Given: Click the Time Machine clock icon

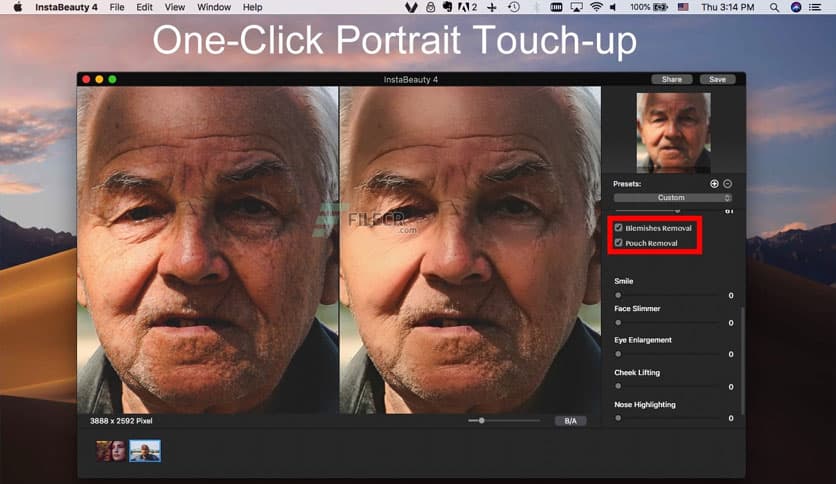Looking at the screenshot, I should [514, 7].
